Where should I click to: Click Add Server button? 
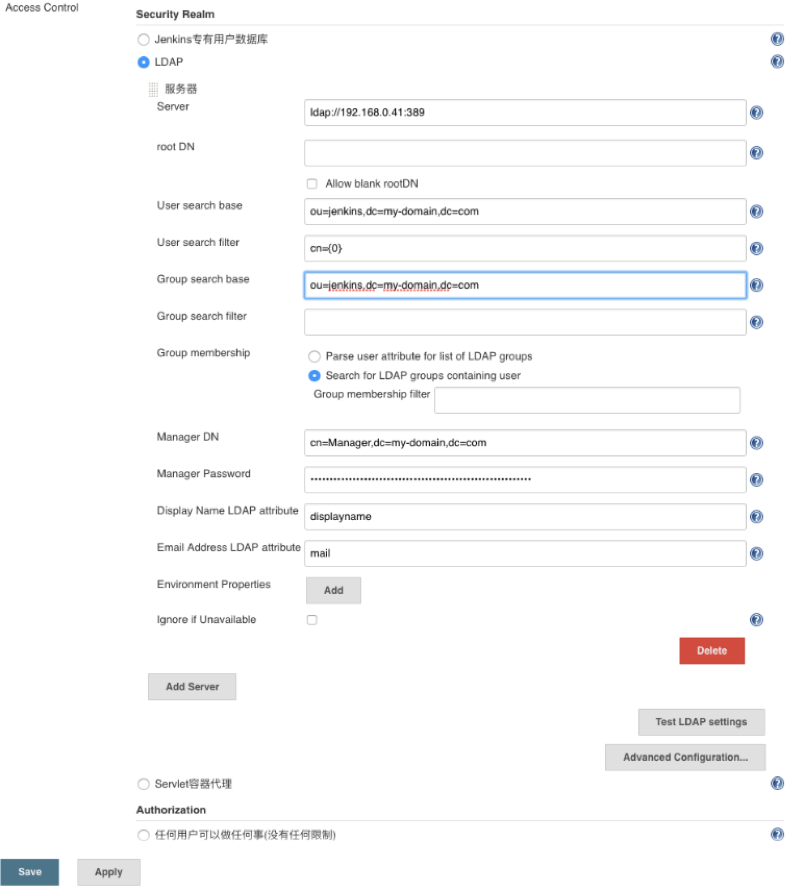[x=192, y=687]
